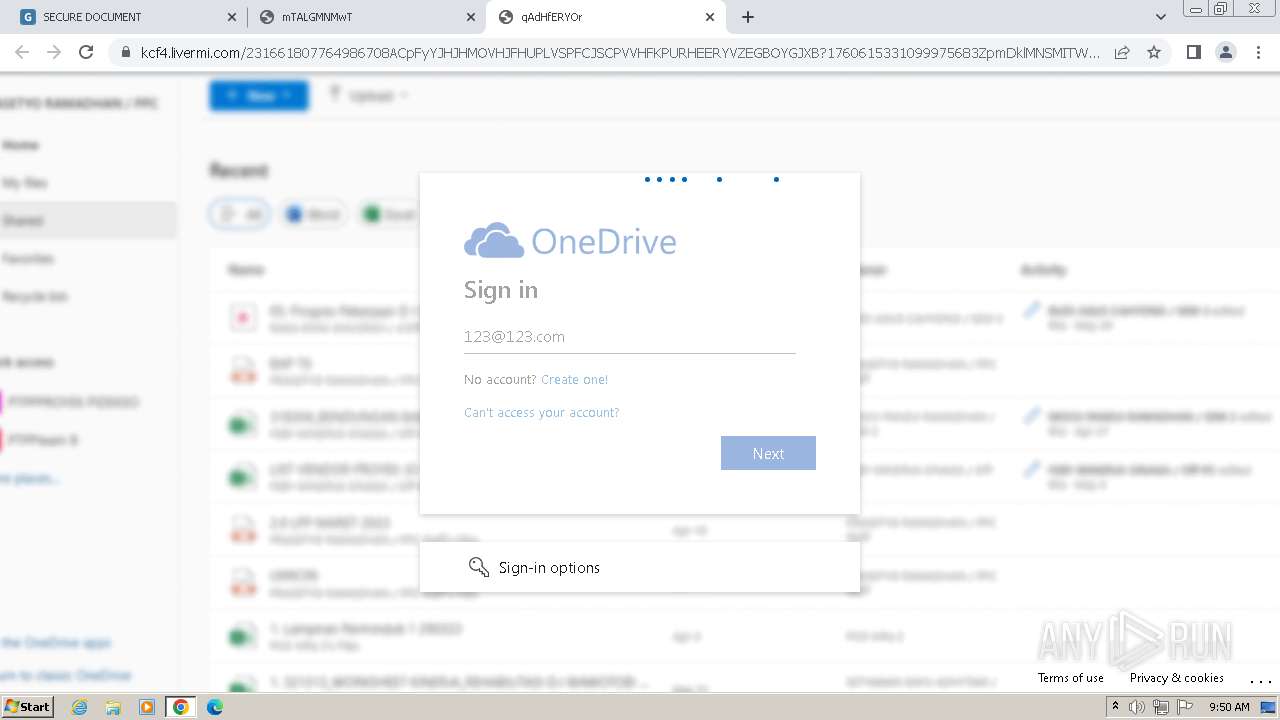Click the OneDrive cloud logo
Screen dimensions: 1280x720
[494, 241]
